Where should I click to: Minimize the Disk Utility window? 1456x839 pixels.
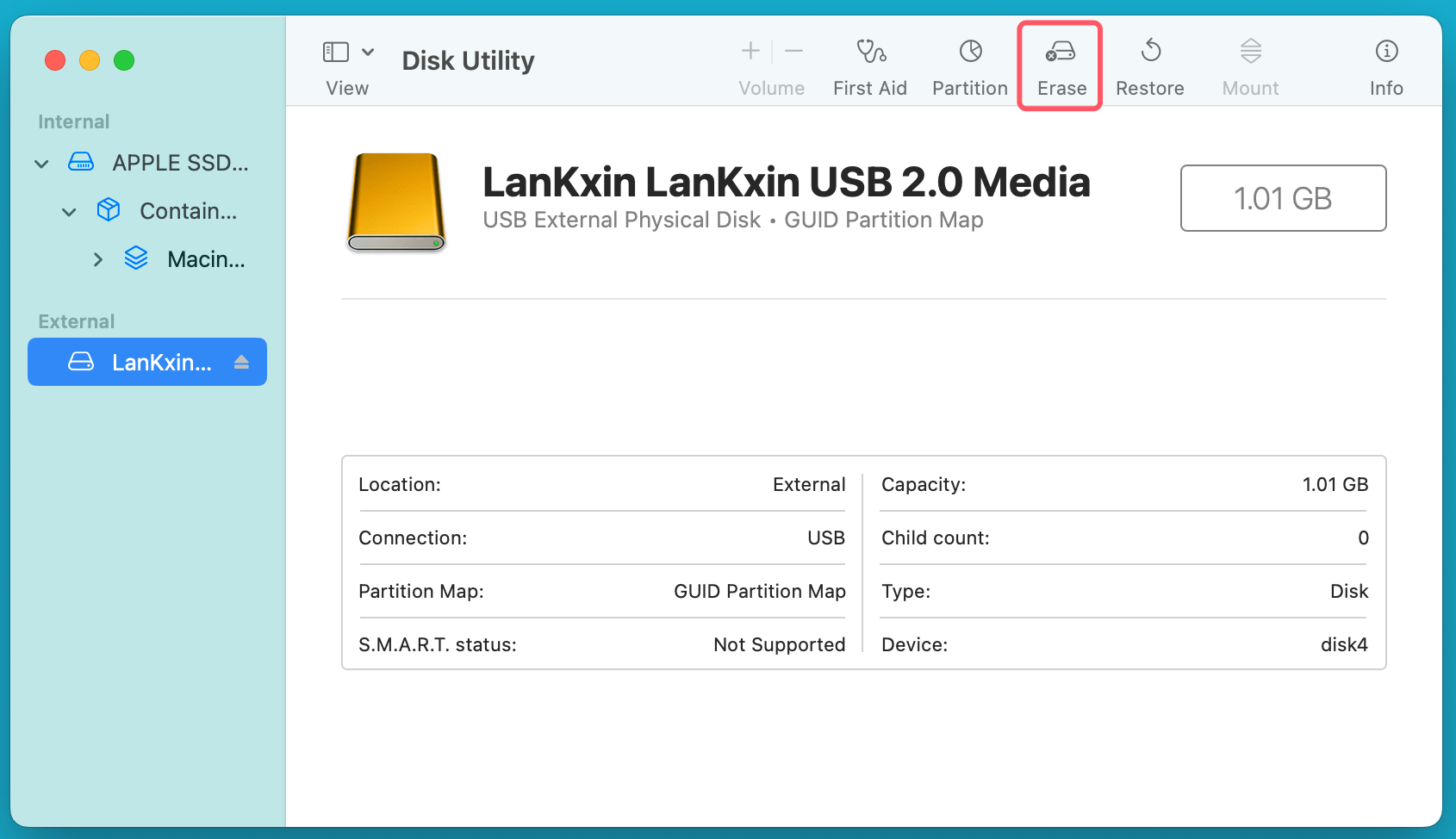pyautogui.click(x=90, y=60)
